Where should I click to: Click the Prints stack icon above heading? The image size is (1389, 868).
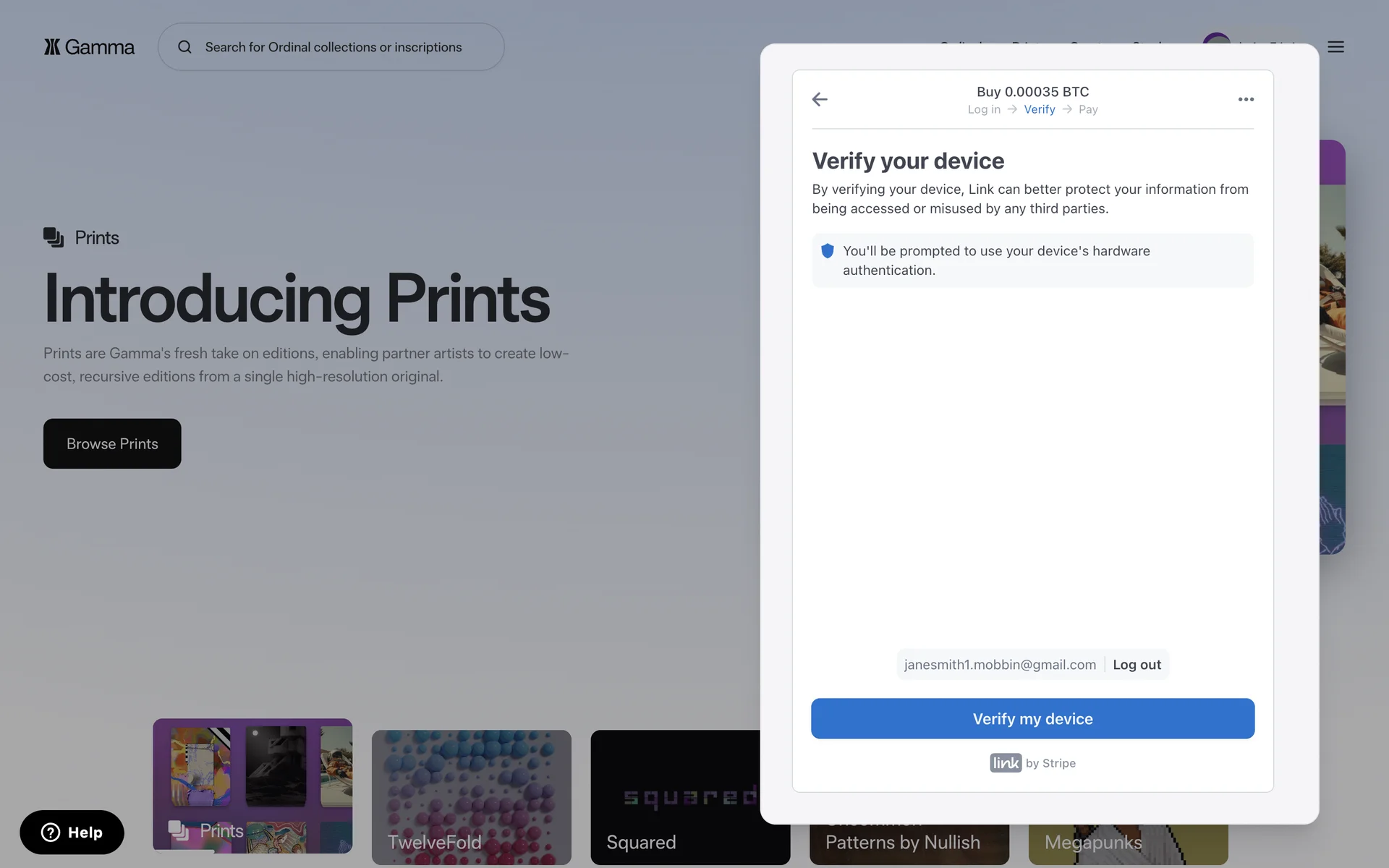coord(54,237)
